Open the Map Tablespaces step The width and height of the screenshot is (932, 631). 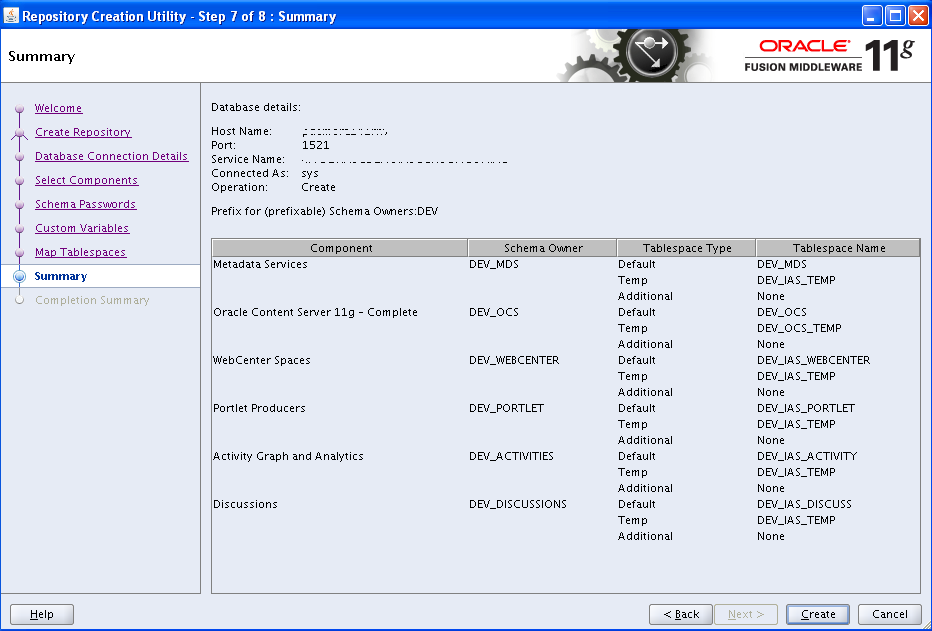[x=80, y=252]
